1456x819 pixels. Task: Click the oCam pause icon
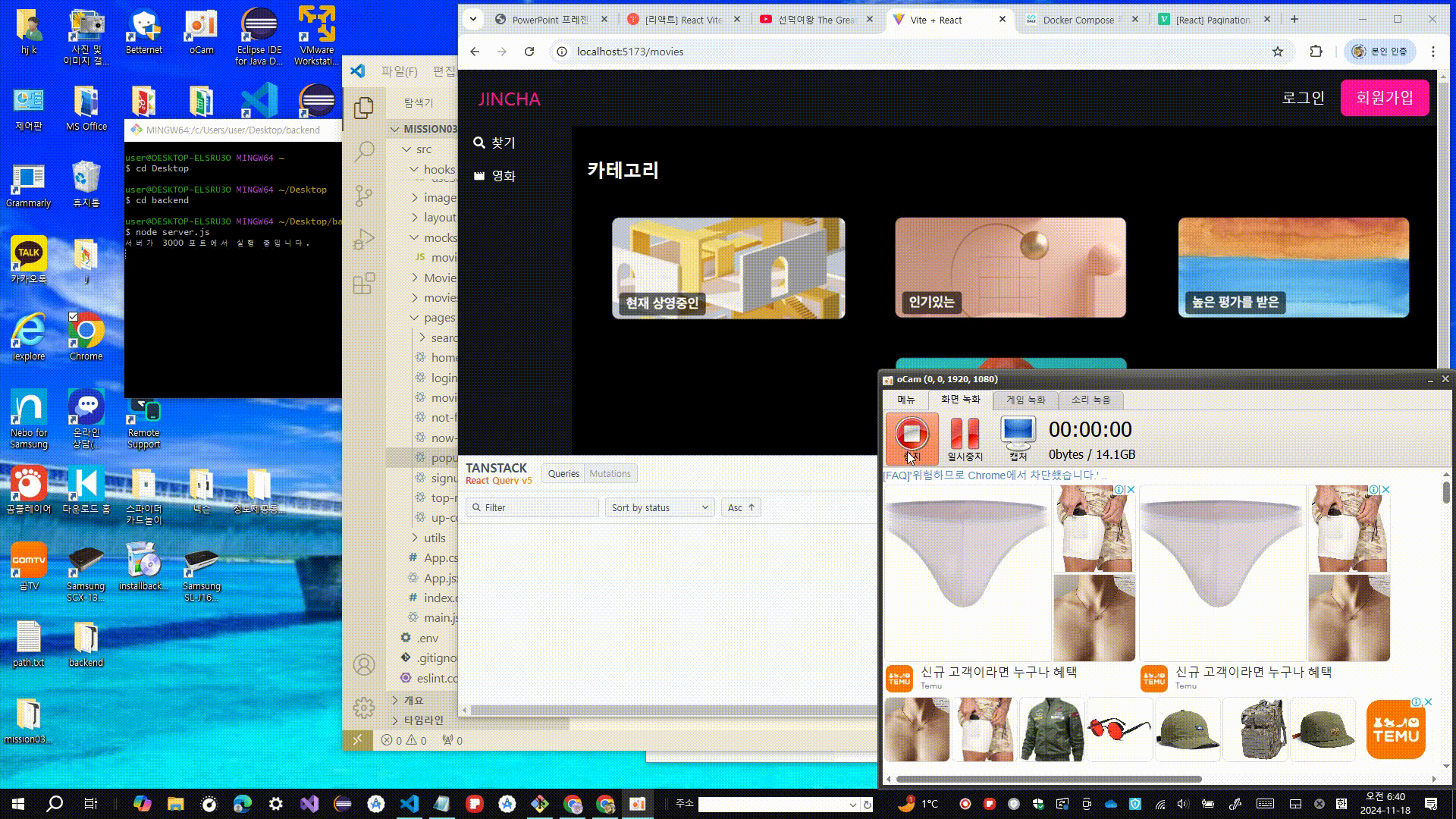pyautogui.click(x=965, y=439)
